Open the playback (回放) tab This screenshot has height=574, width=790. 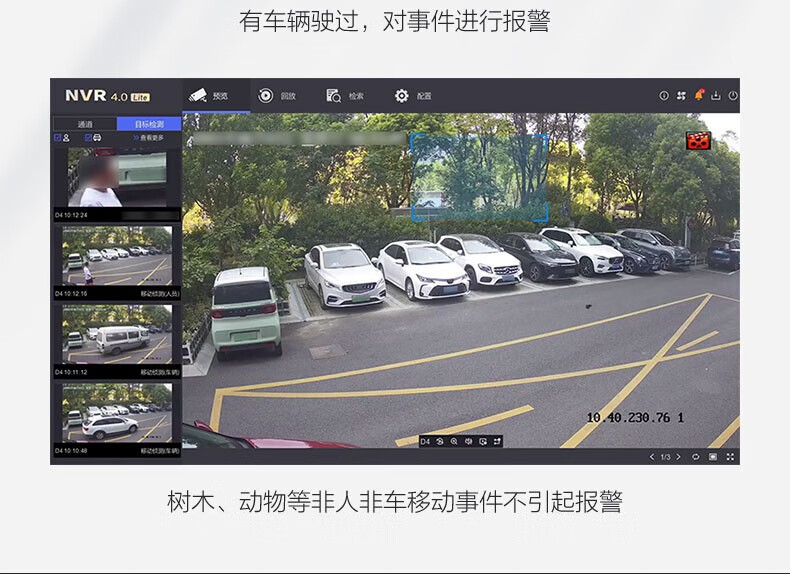pyautogui.click(x=277, y=96)
